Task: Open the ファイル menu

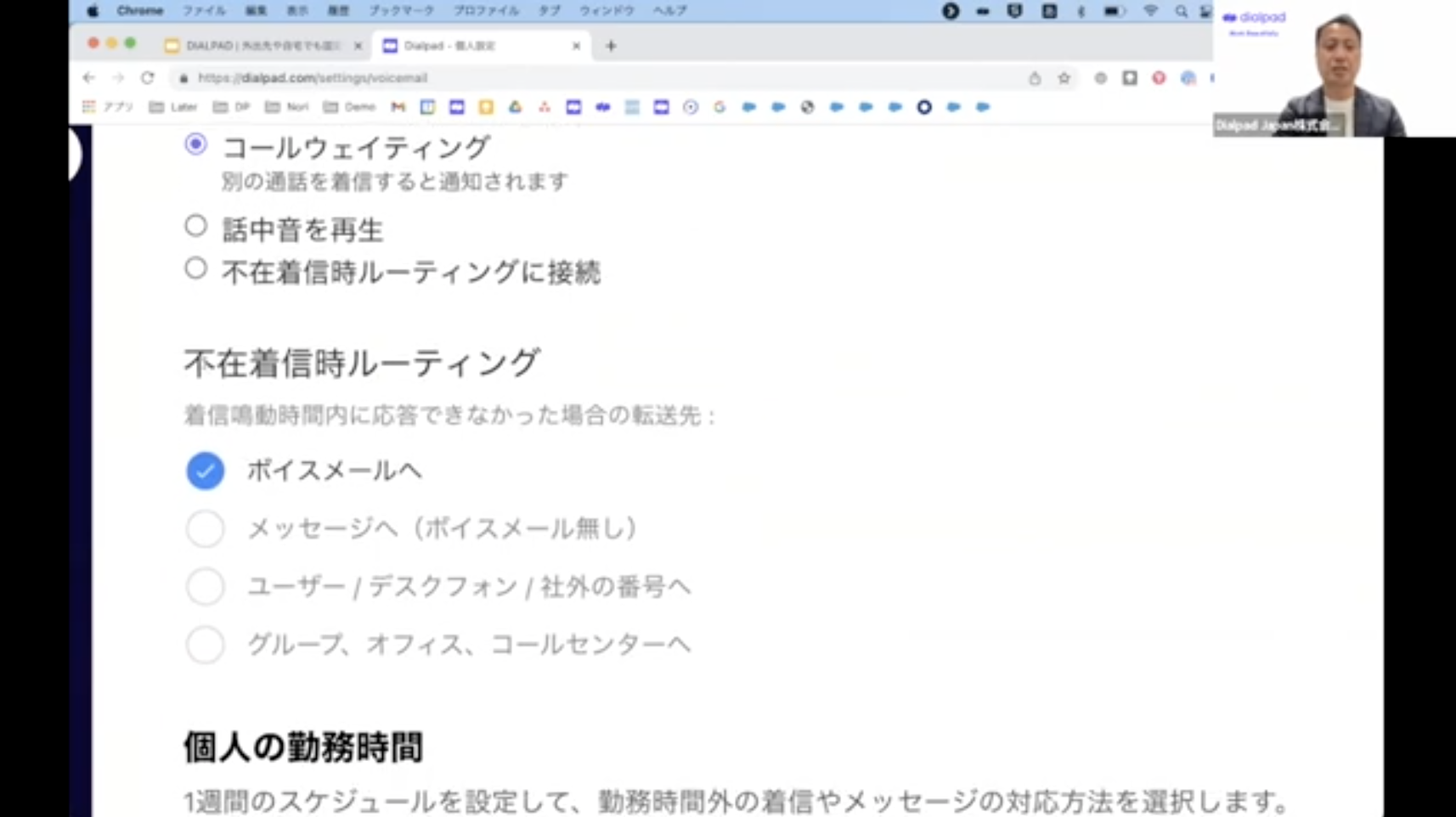Action: click(x=204, y=11)
